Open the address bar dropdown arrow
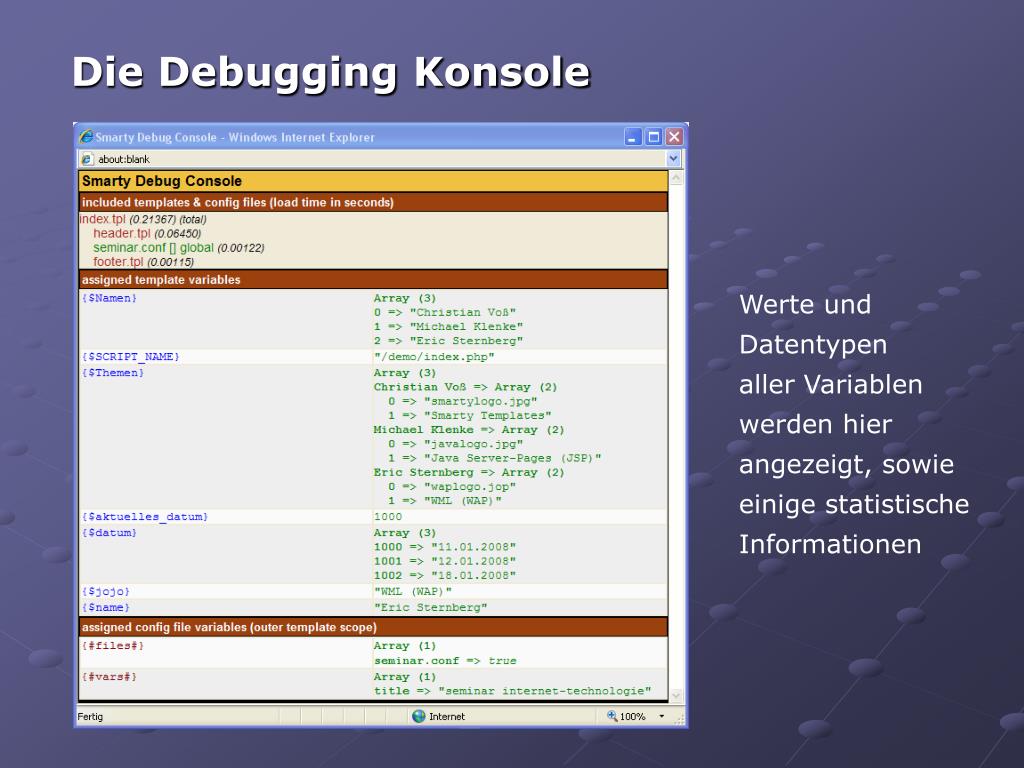1024x768 pixels. 673,159
